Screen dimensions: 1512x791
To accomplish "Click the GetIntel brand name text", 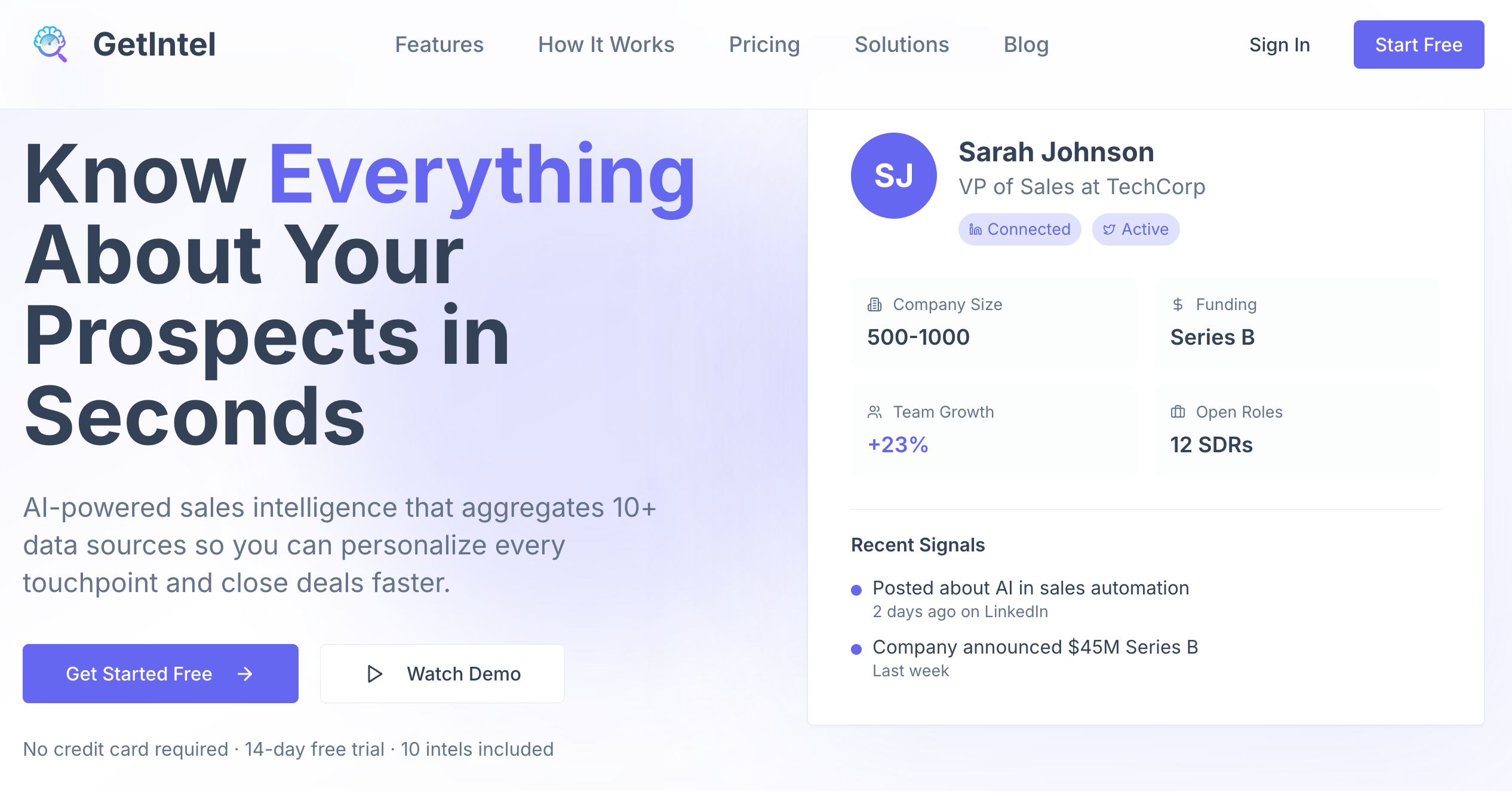I will tap(154, 45).
